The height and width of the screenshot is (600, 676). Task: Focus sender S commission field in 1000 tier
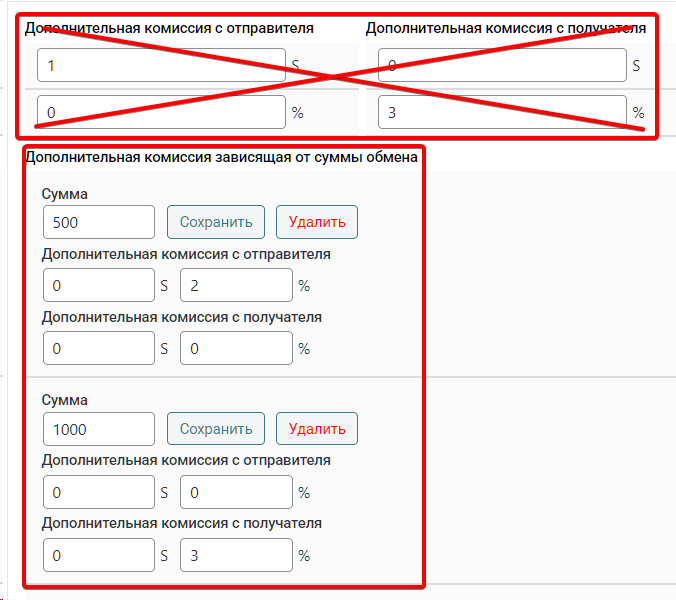pos(99,492)
